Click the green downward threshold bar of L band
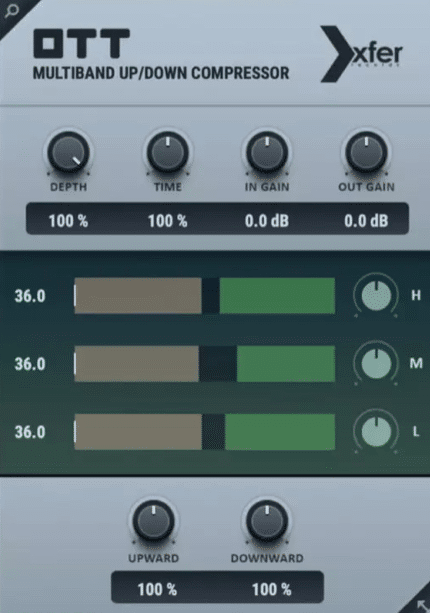430x613 pixels. [x=280, y=432]
